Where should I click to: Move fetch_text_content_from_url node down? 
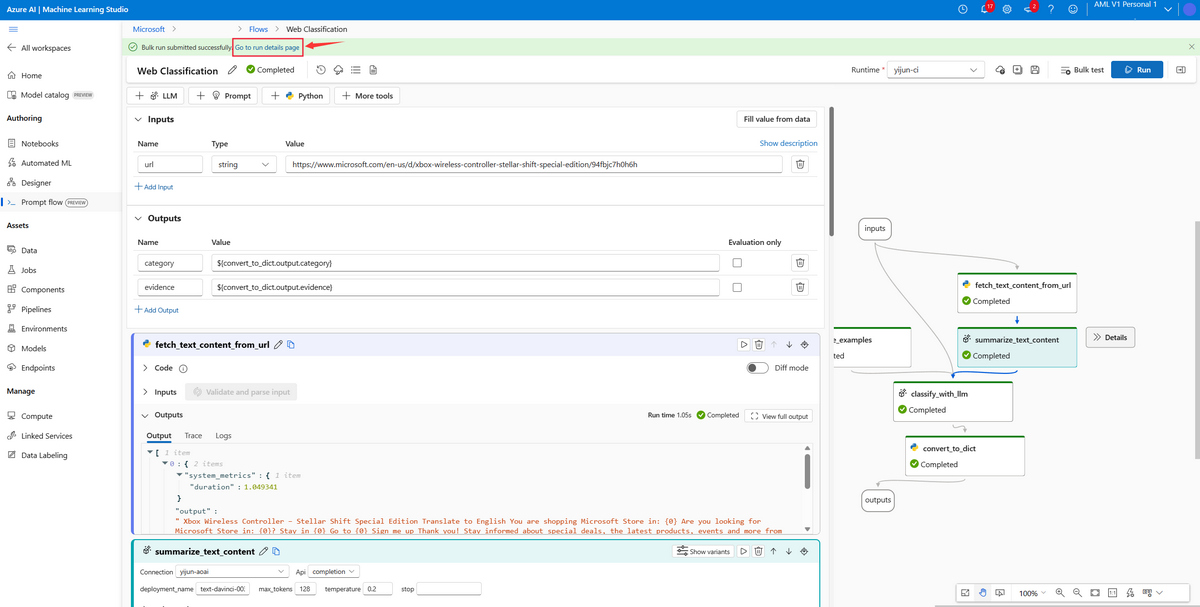[x=789, y=344]
